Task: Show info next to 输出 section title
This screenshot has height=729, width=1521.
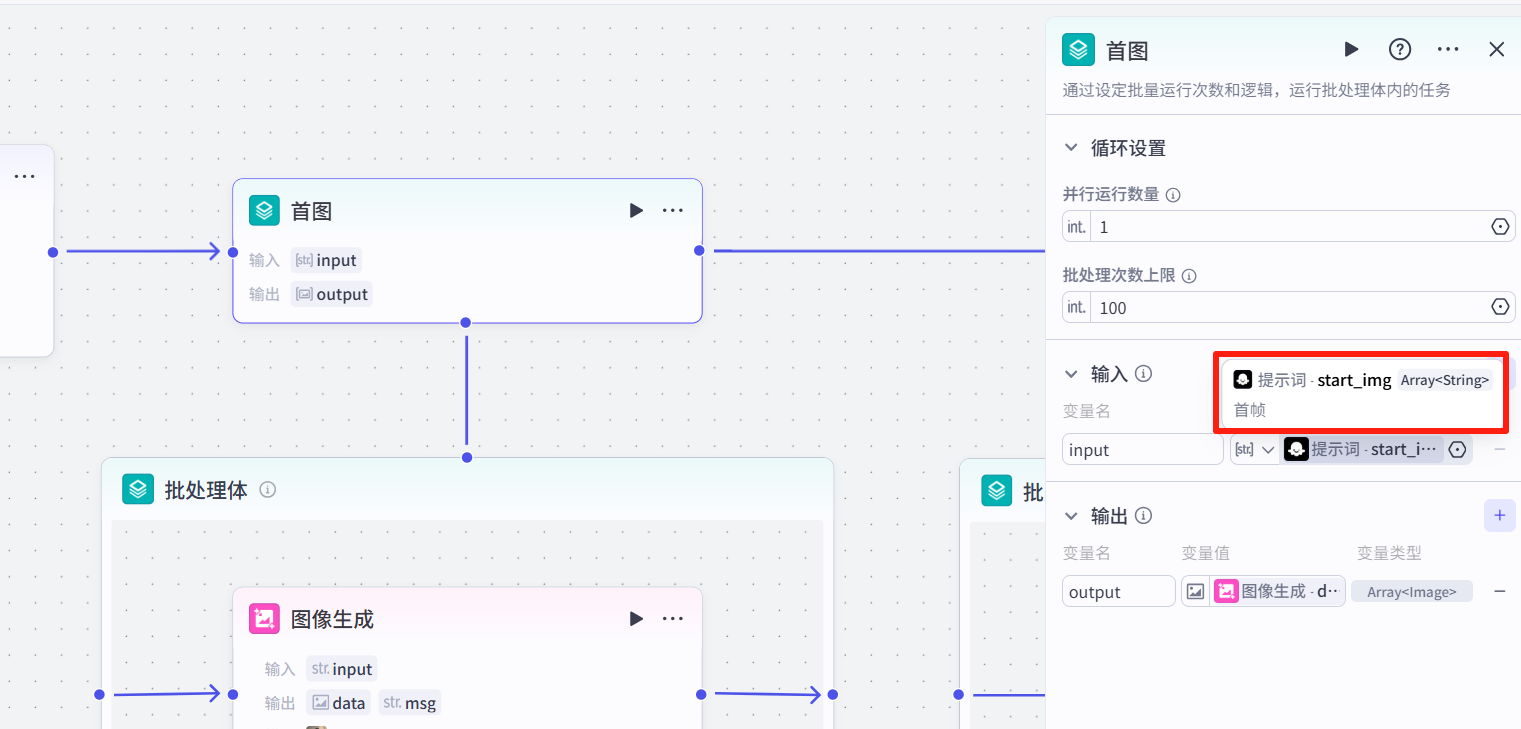Action: 1144,516
